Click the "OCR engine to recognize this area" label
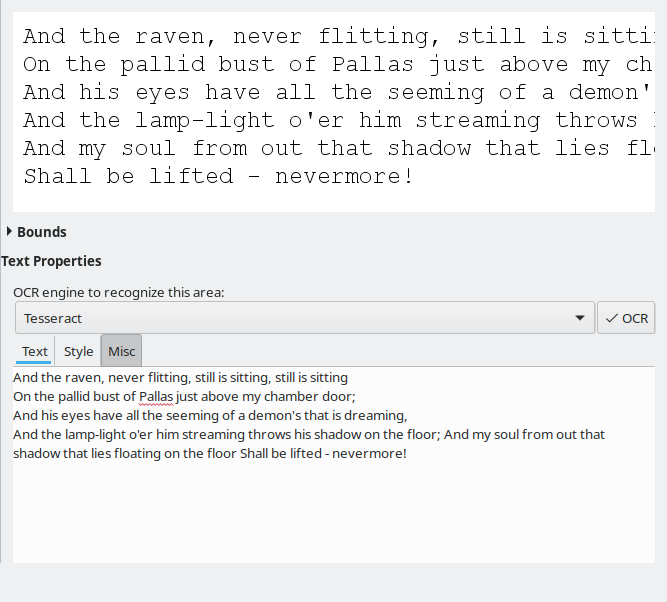Viewport: 667px width, 602px height. 119,292
